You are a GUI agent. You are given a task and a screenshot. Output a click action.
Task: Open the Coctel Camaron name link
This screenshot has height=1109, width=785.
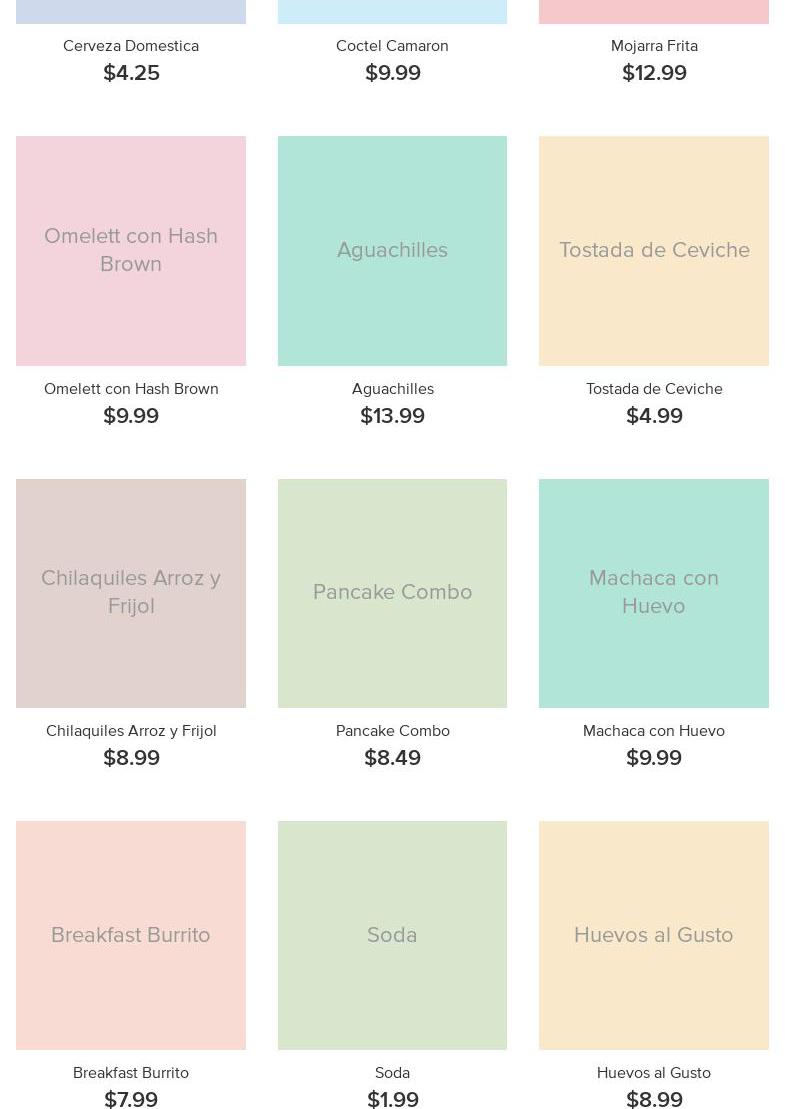tap(392, 46)
